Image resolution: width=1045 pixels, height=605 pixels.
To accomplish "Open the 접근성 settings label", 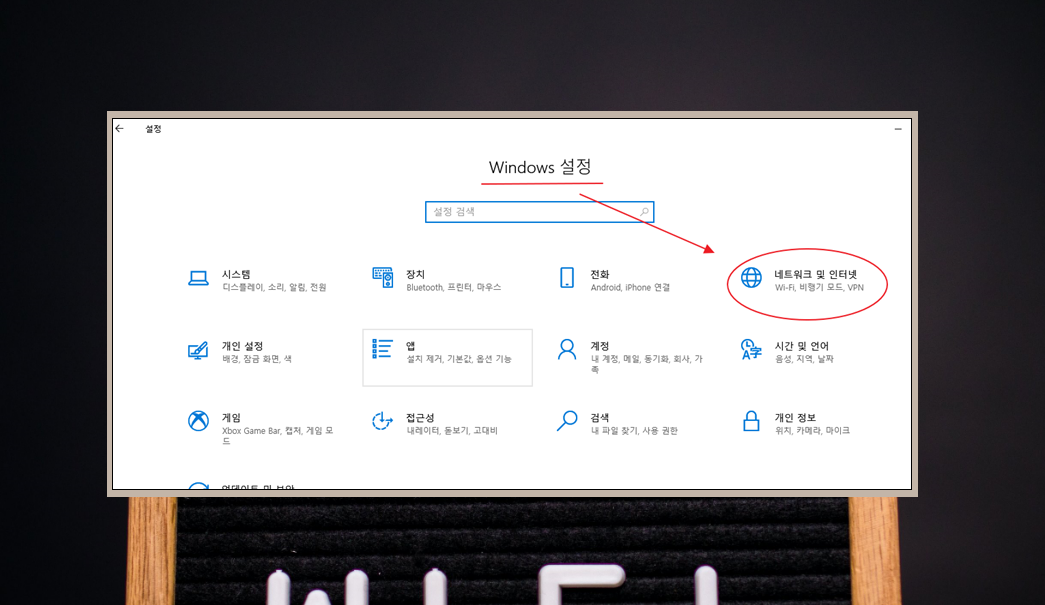I will [x=420, y=418].
